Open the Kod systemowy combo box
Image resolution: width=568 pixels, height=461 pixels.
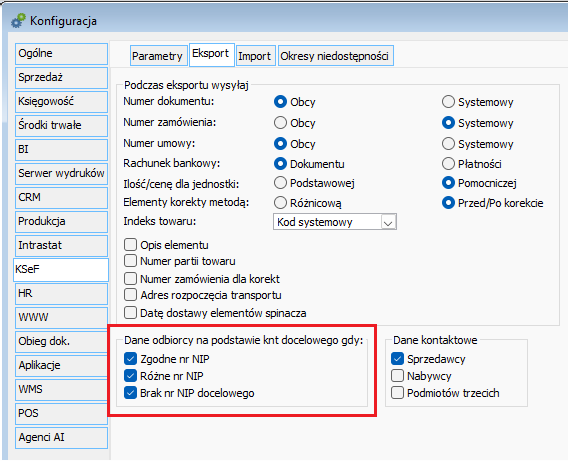[334, 222]
